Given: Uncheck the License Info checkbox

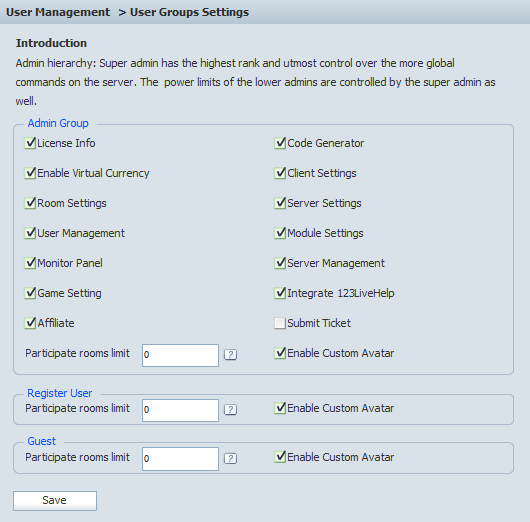Looking at the screenshot, I should 30,143.
